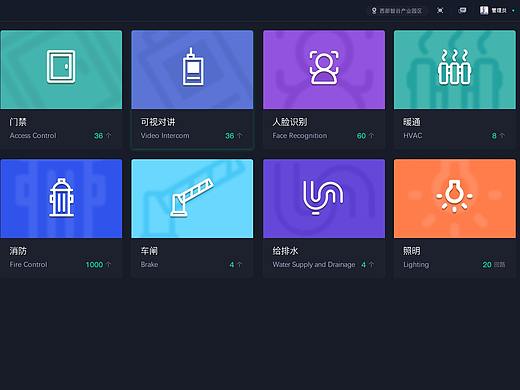Click the up arrow beside Water Supply's 4

click(x=371, y=264)
